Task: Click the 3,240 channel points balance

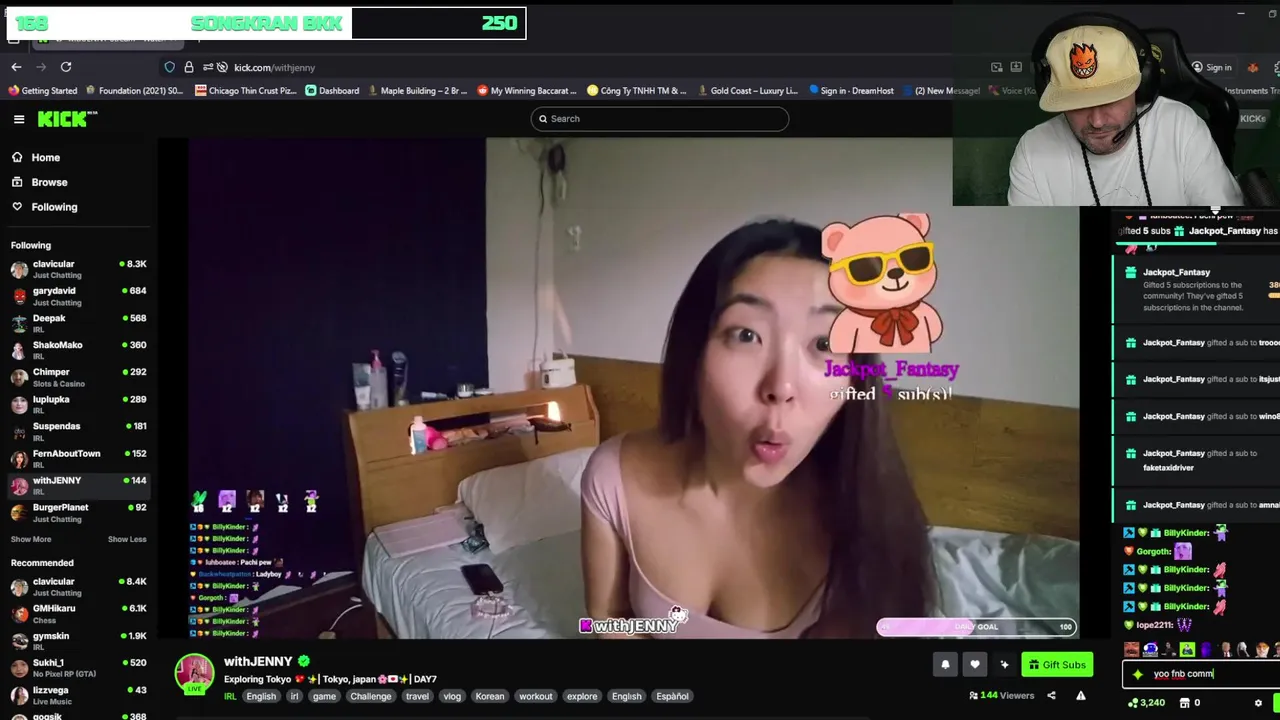Action: coord(1146,703)
